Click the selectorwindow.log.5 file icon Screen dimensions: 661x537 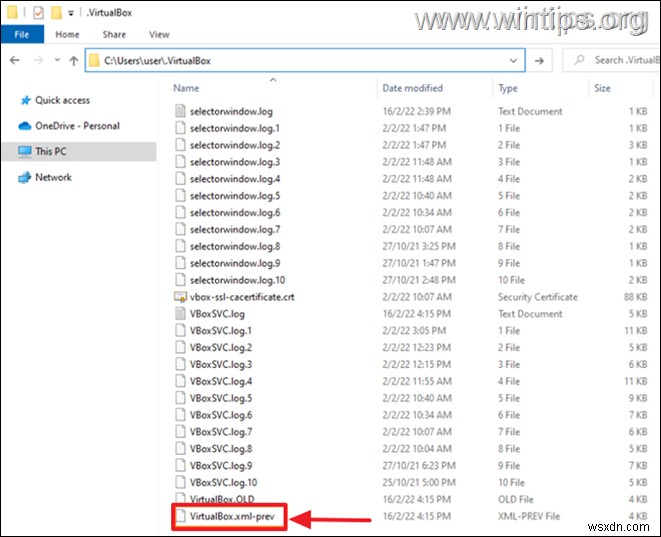tap(180, 196)
